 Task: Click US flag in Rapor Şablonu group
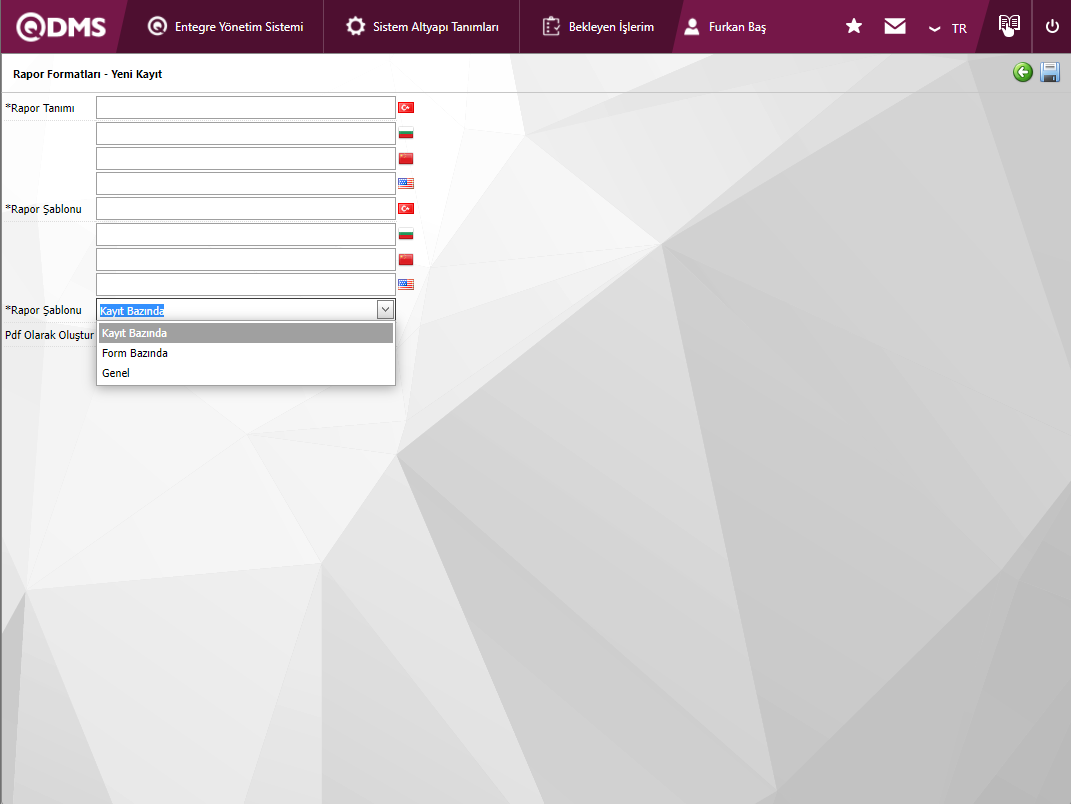click(406, 284)
